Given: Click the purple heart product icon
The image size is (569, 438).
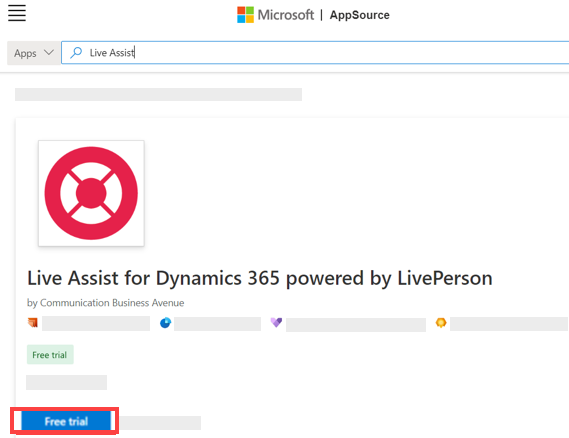Looking at the screenshot, I should point(276,322).
